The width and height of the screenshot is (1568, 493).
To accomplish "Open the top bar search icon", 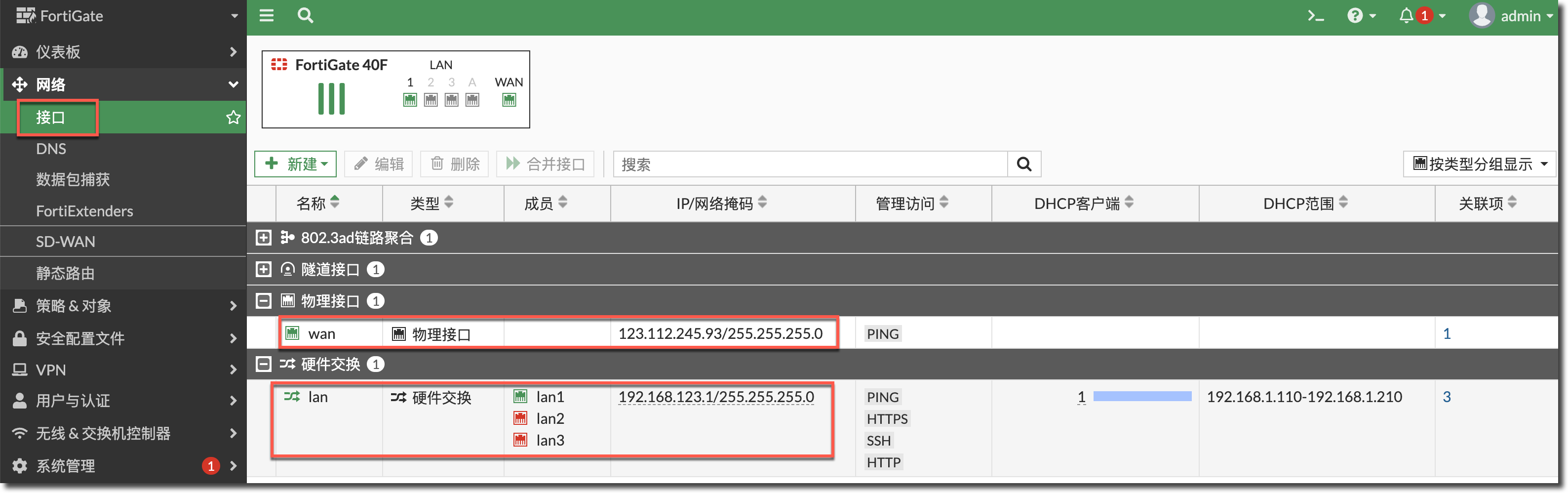I will [x=306, y=15].
